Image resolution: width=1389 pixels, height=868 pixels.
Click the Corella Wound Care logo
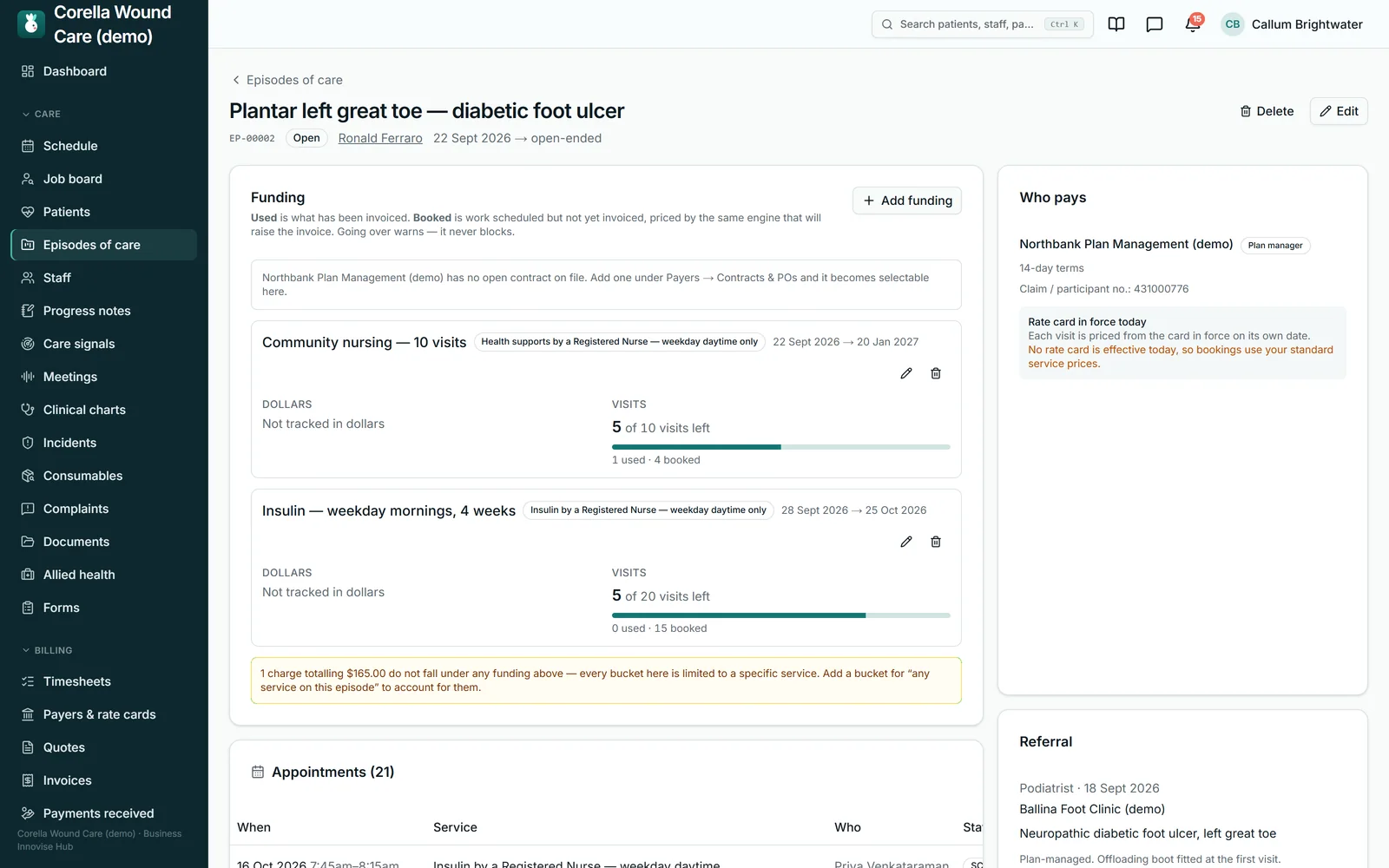(x=31, y=24)
